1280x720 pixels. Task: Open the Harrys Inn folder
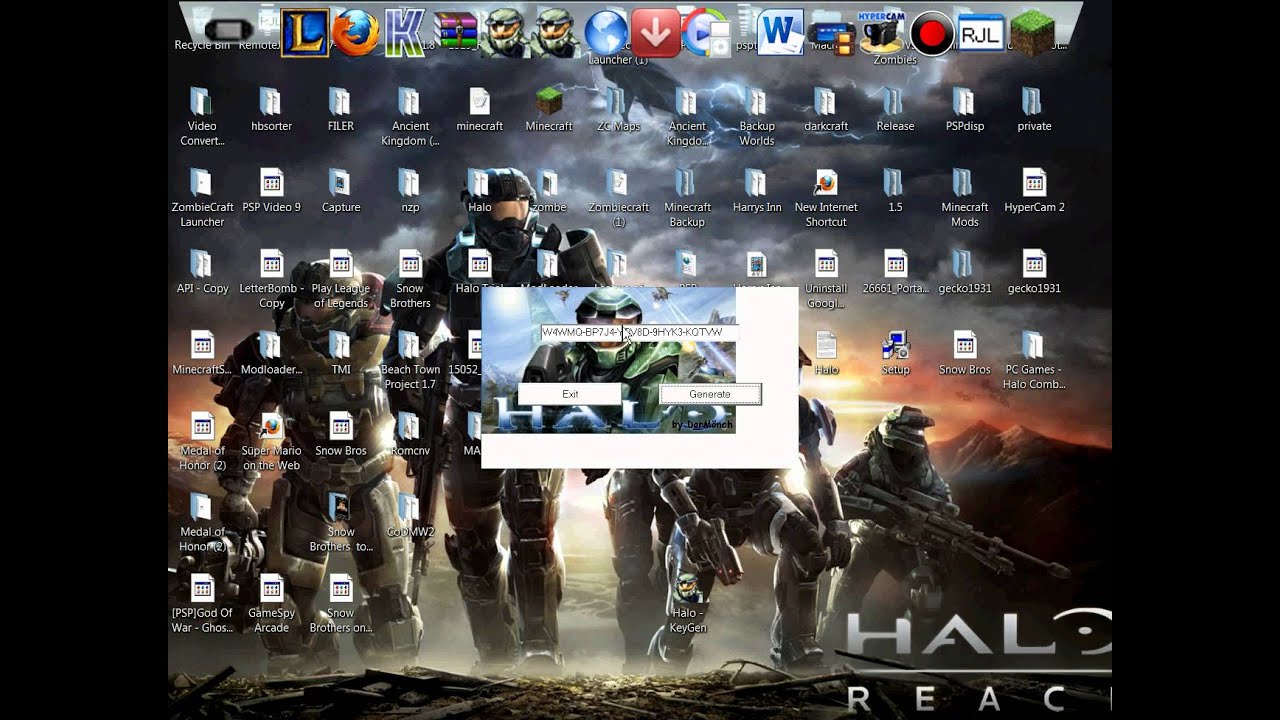pyautogui.click(x=757, y=191)
